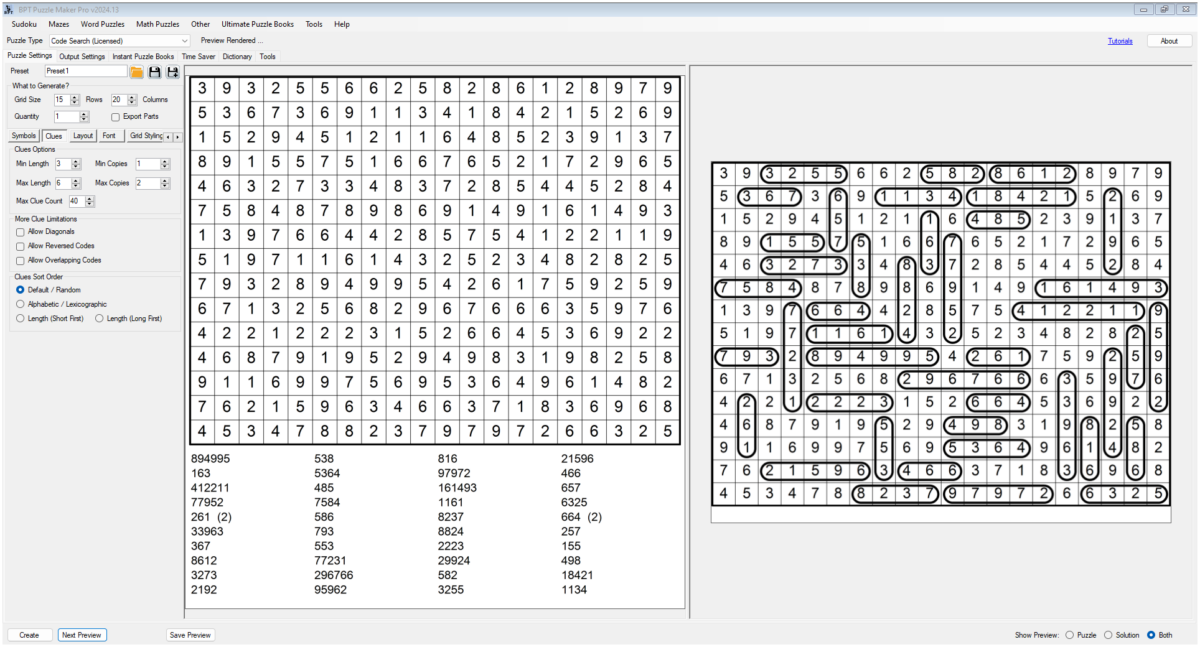Image resolution: width=1200 pixels, height=647 pixels.
Task: Adjust the Max Length stepper arrows
Action: [75, 183]
